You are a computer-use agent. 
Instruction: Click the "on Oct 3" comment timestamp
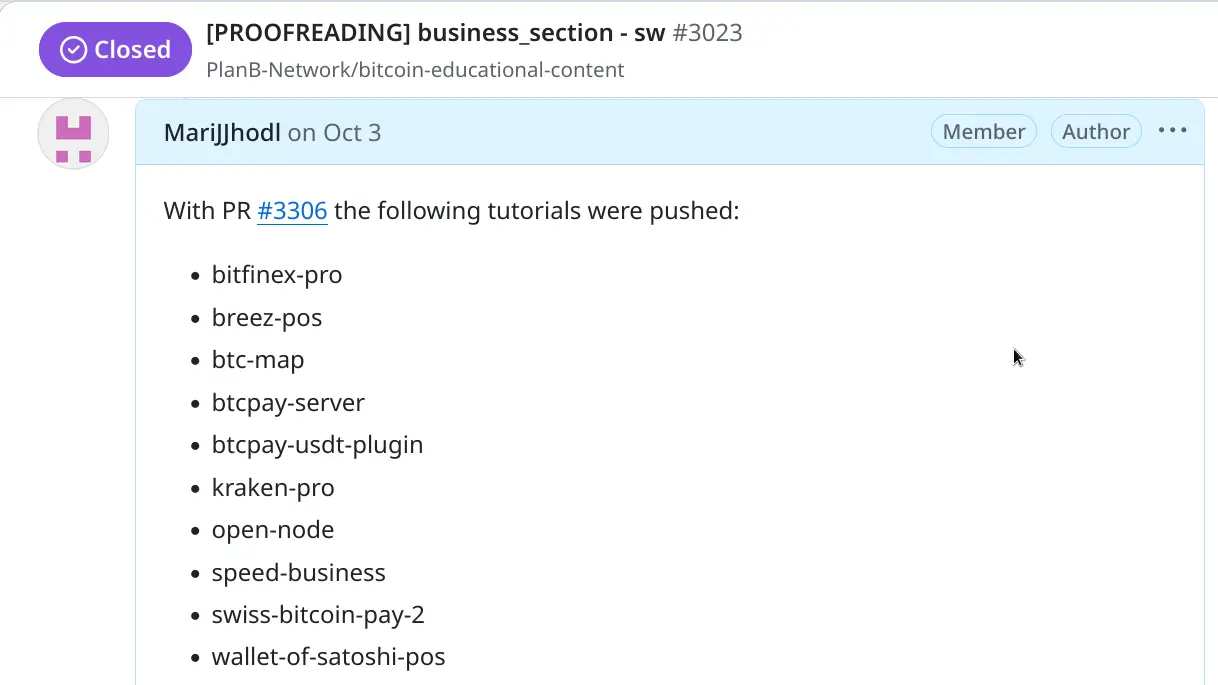pos(334,133)
